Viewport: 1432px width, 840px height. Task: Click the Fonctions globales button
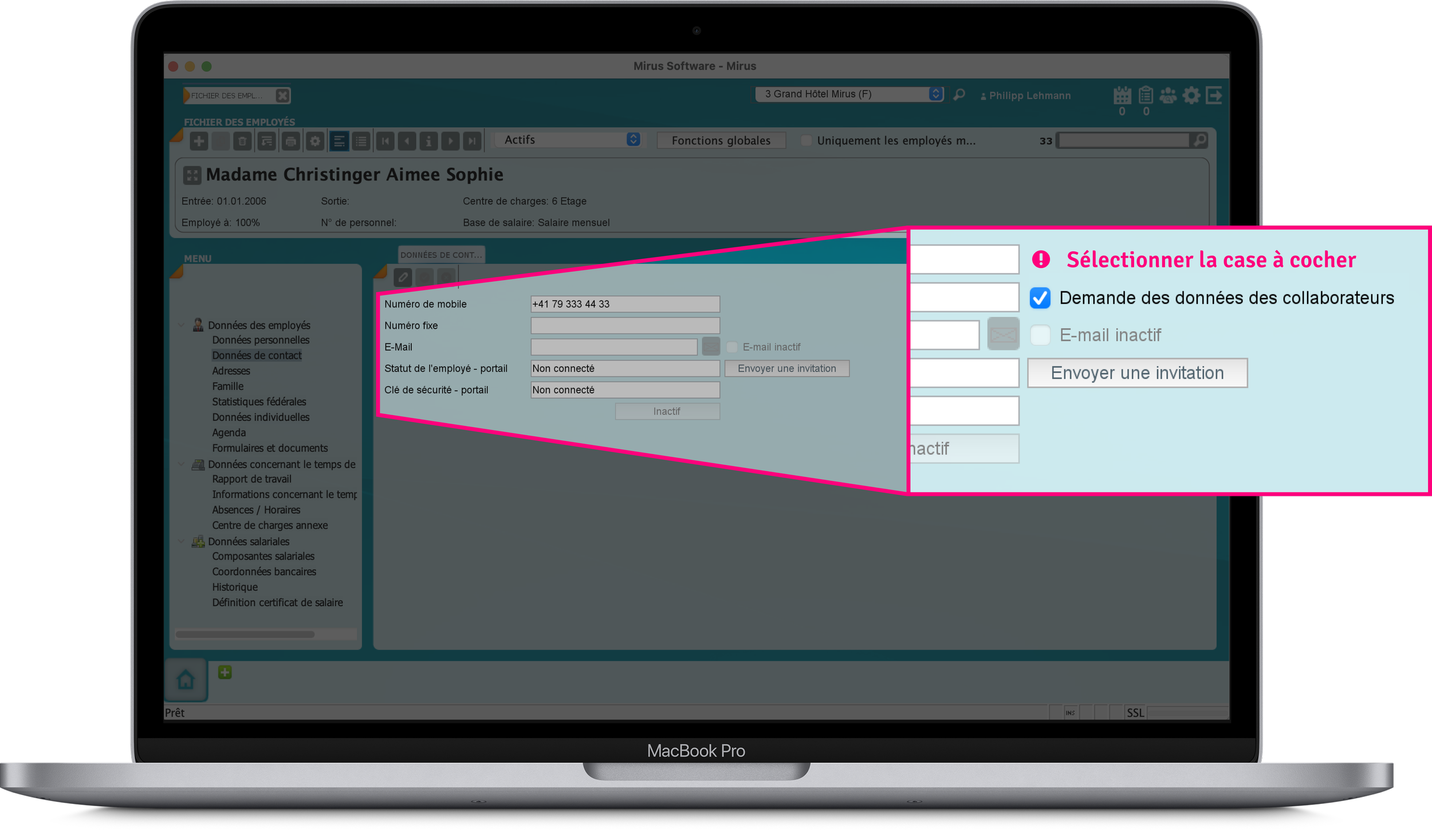point(721,141)
